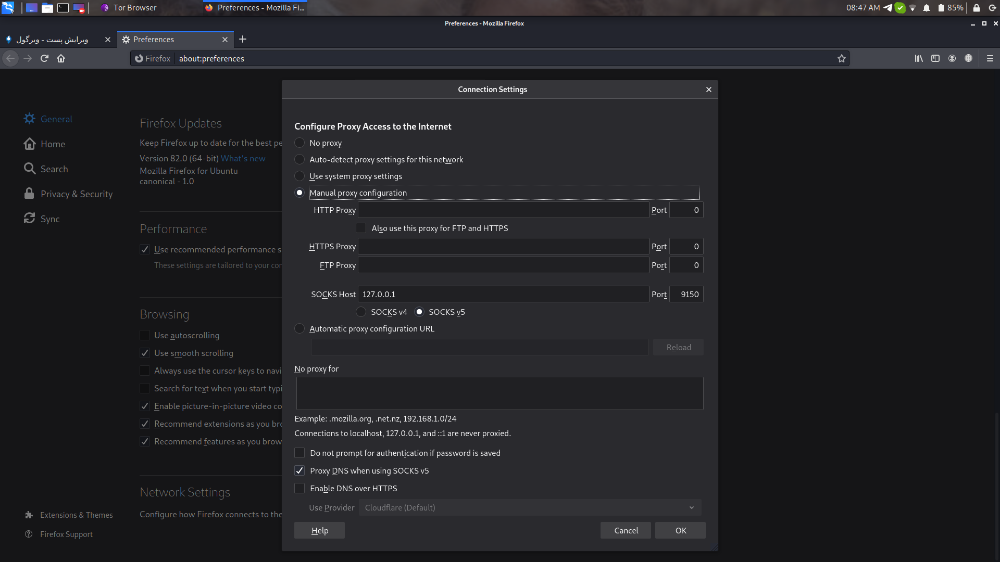Screen dimensions: 1000x562
Task: Switch to the Persian-titled Virgool tab
Action: point(59,39)
